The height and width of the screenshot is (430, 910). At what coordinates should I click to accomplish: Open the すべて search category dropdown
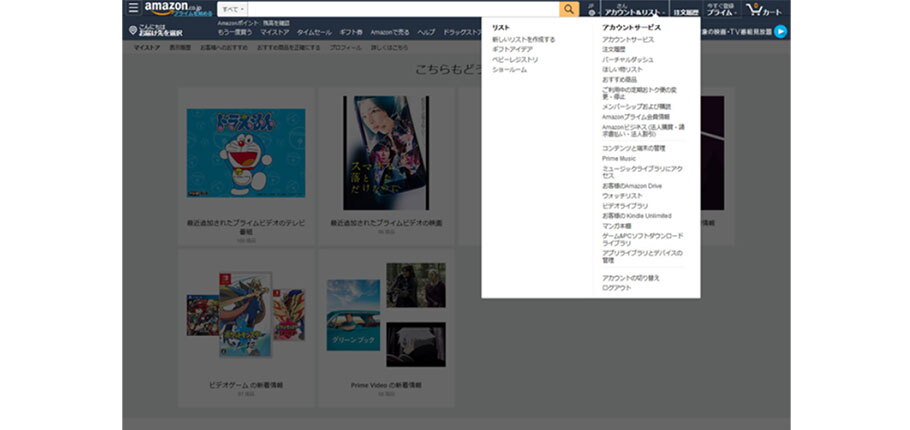click(233, 9)
